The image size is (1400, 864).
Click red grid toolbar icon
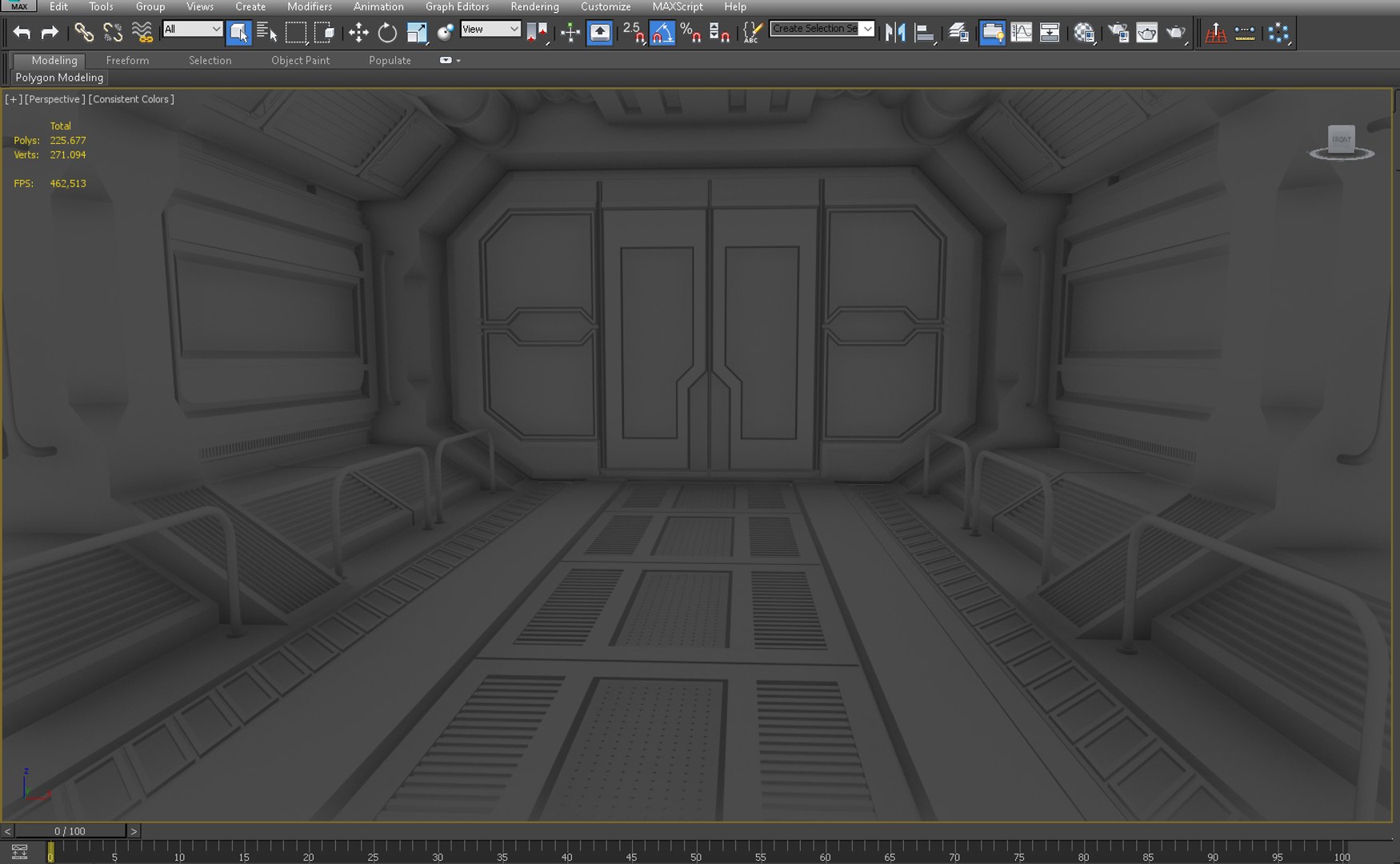[x=1216, y=33]
